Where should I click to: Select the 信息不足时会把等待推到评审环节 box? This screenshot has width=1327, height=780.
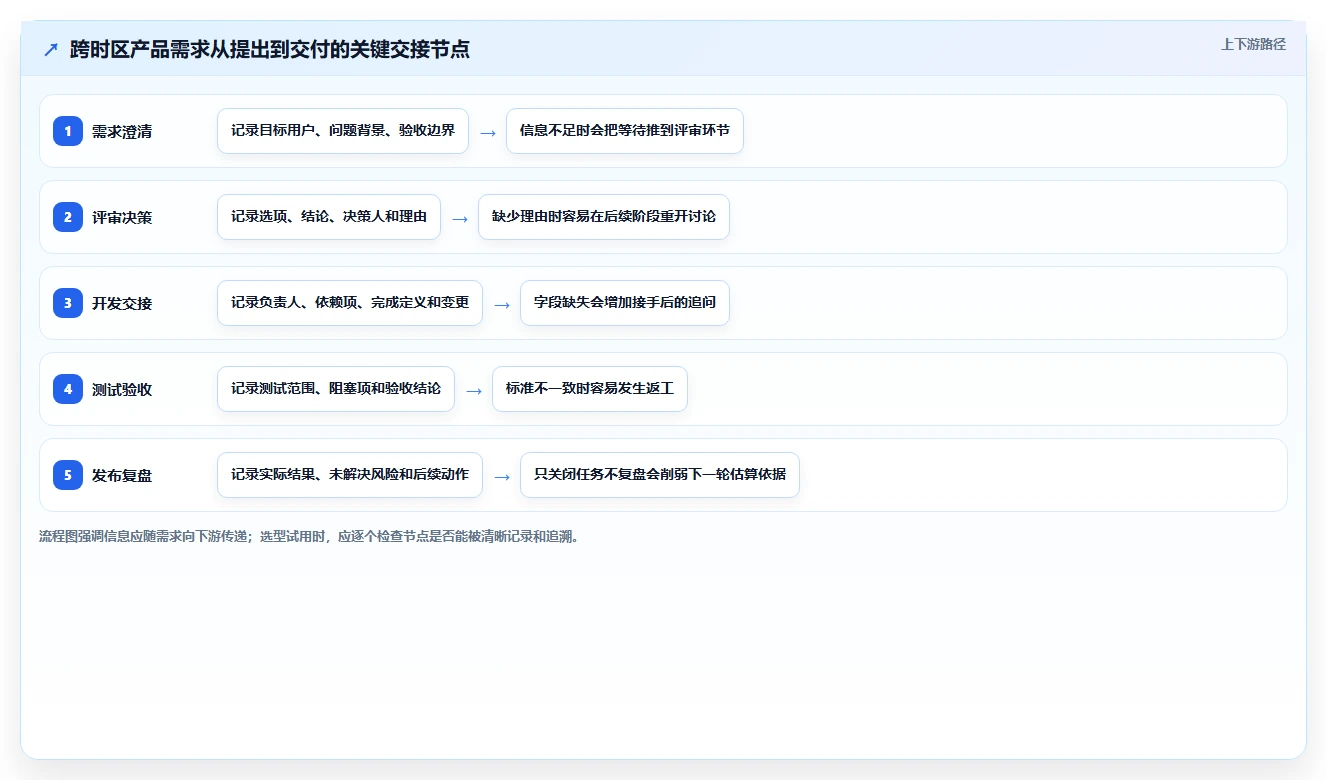625,131
